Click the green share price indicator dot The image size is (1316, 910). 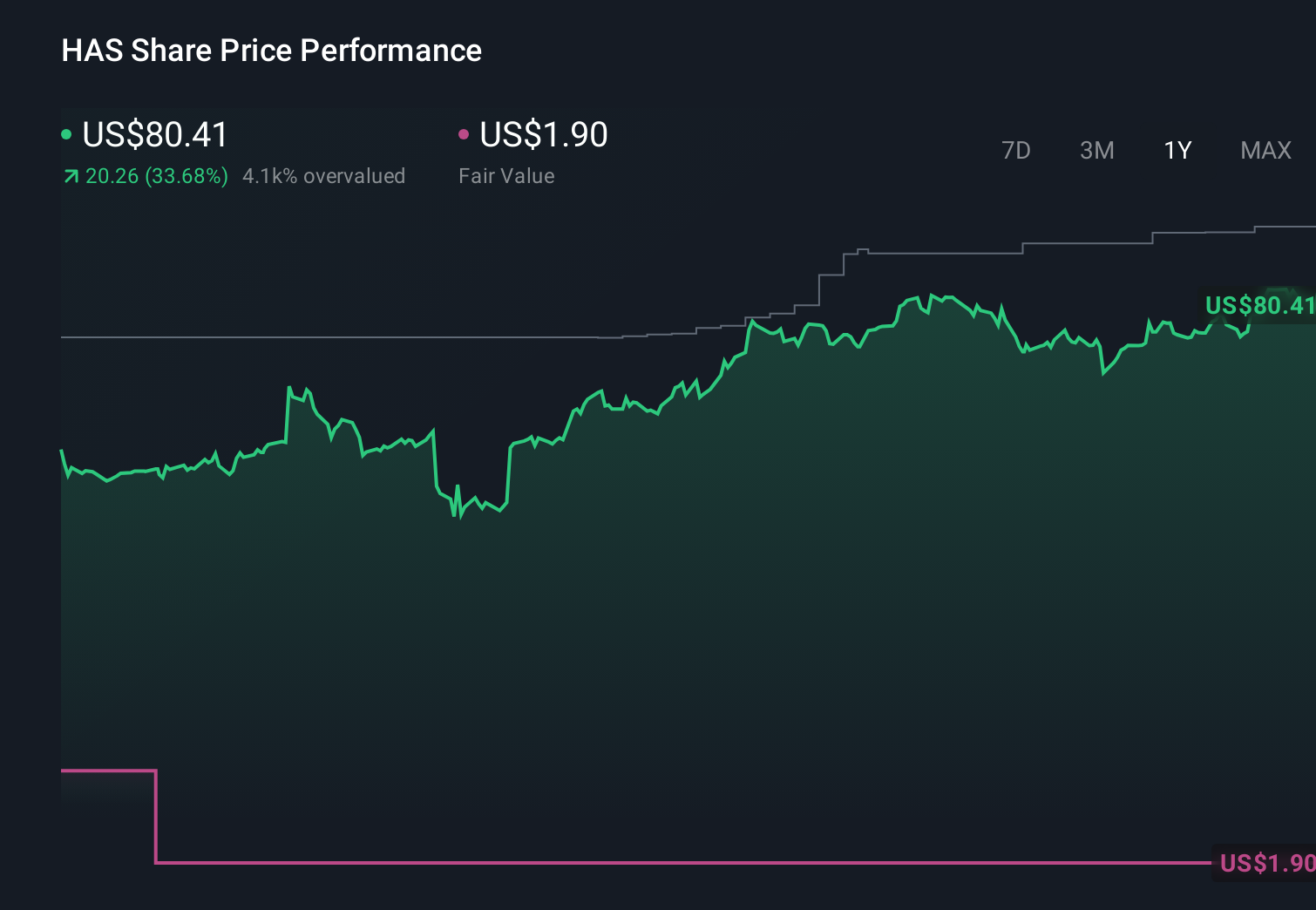click(66, 134)
